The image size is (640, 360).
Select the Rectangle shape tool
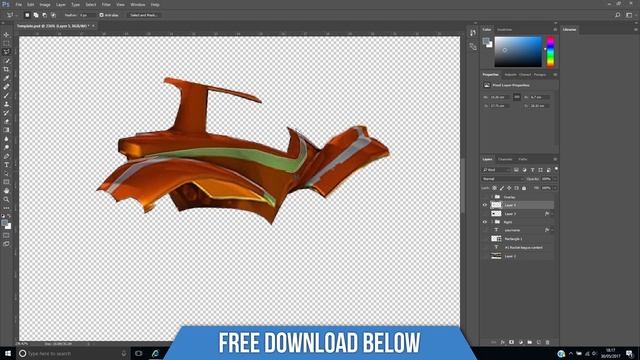click(x=7, y=182)
